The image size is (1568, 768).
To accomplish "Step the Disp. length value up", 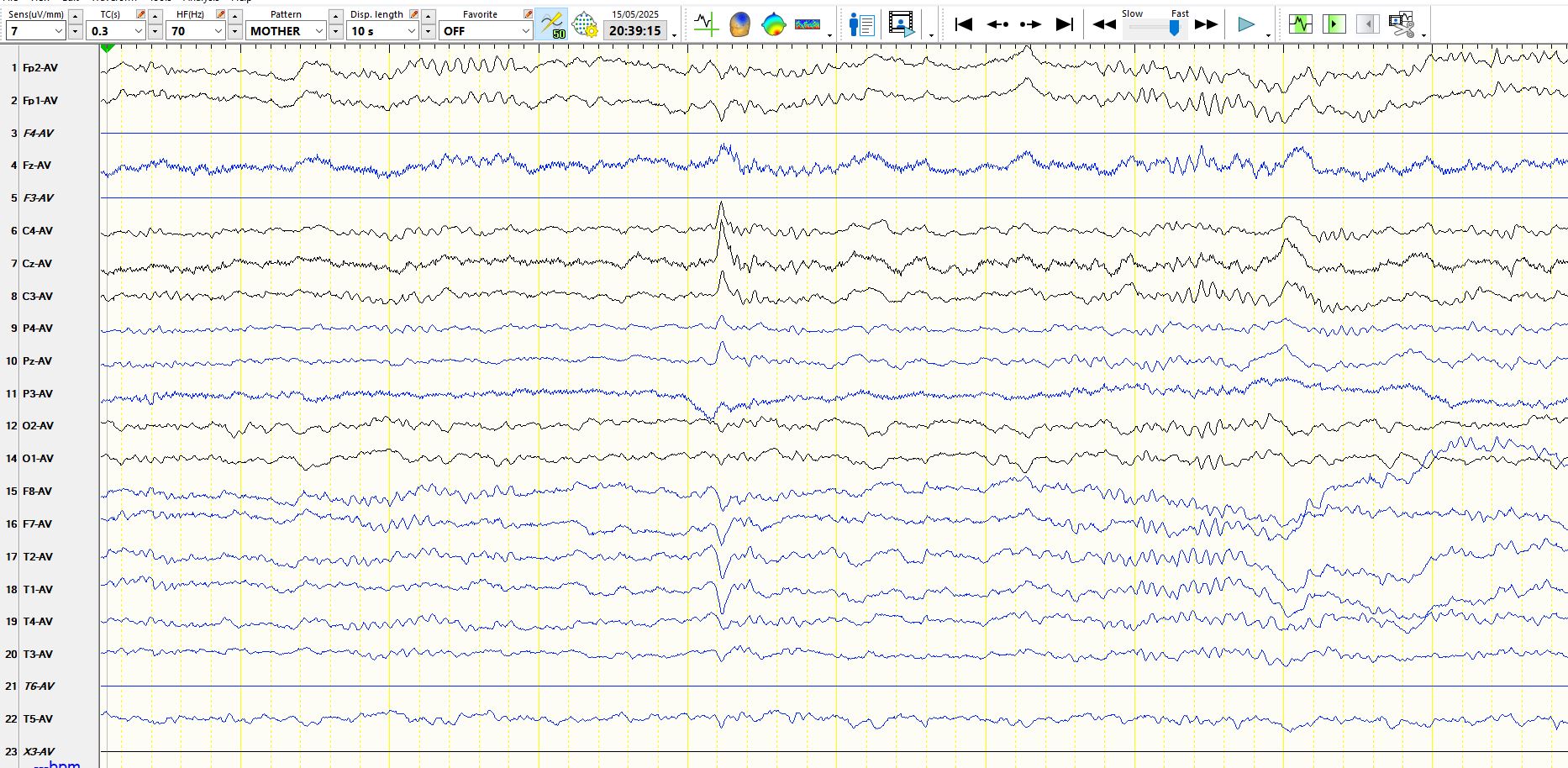I will coord(428,16).
